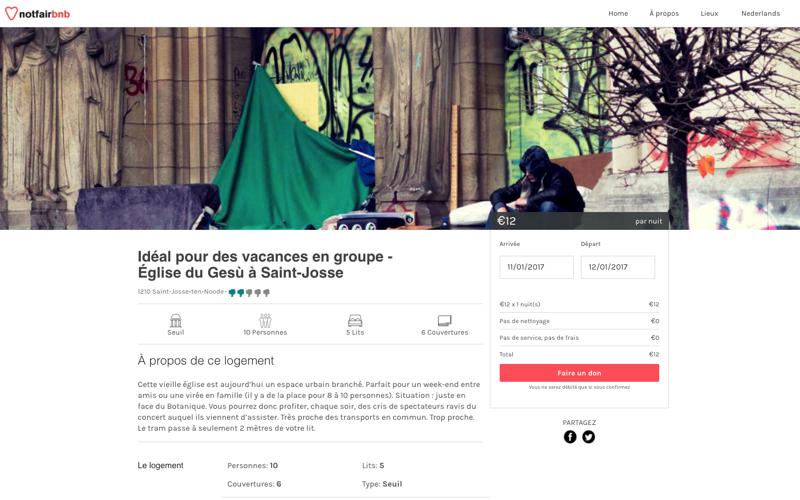
Task: Click the €12 par nuit price banner
Action: (x=579, y=221)
